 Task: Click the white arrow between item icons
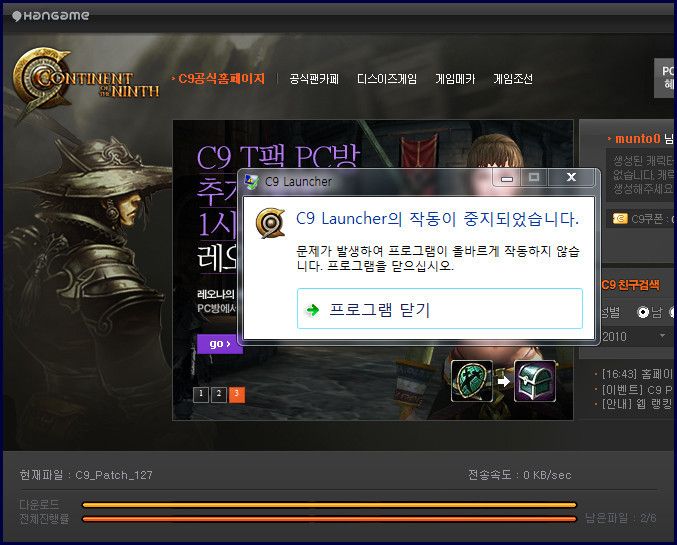[503, 381]
